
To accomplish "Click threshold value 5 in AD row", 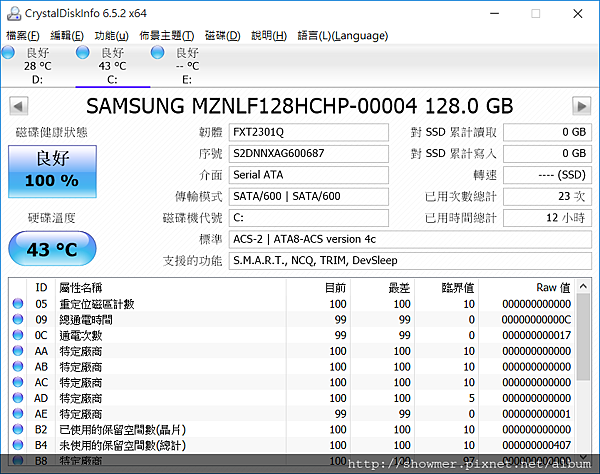I will coord(471,398).
